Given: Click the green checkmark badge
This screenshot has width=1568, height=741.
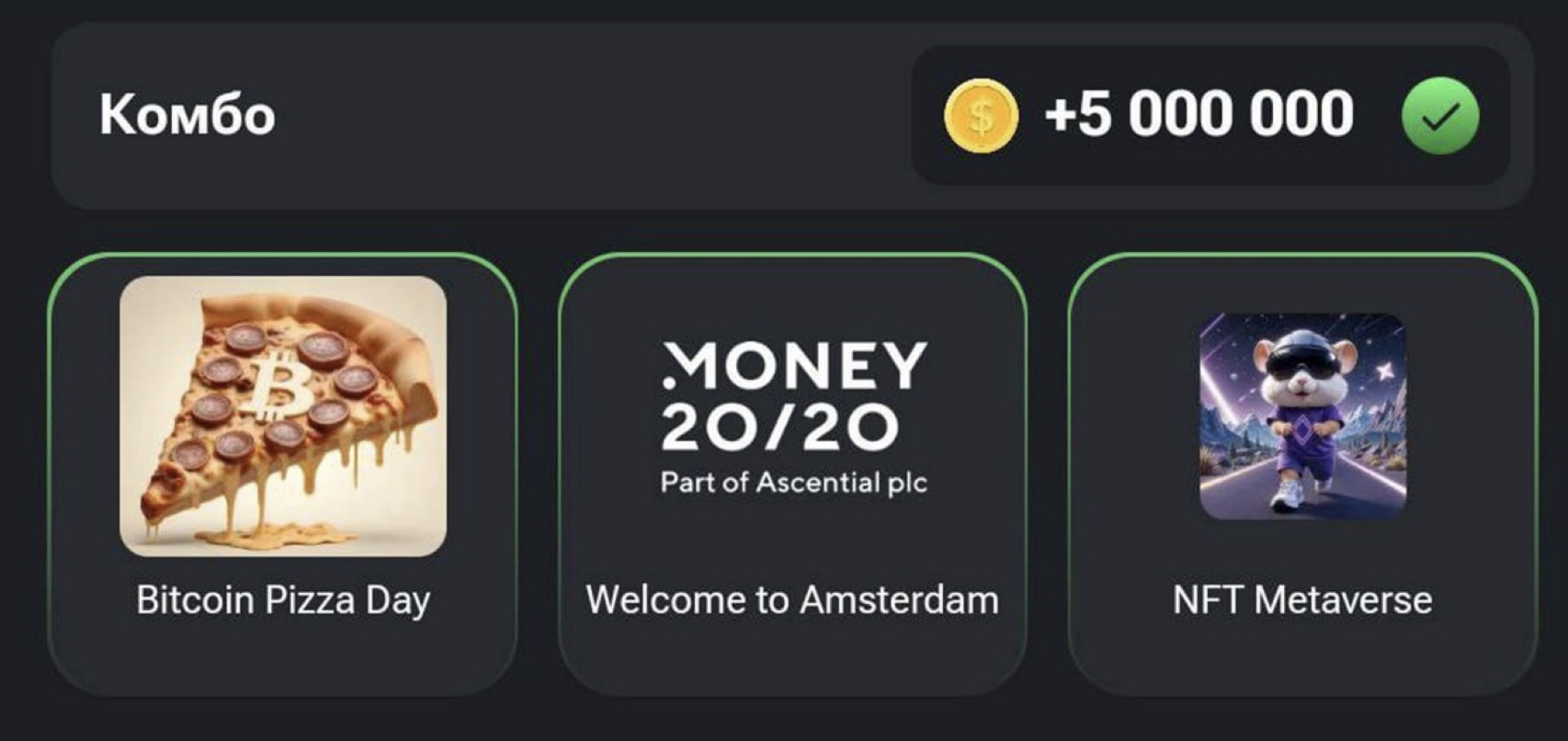Looking at the screenshot, I should 1439,116.
